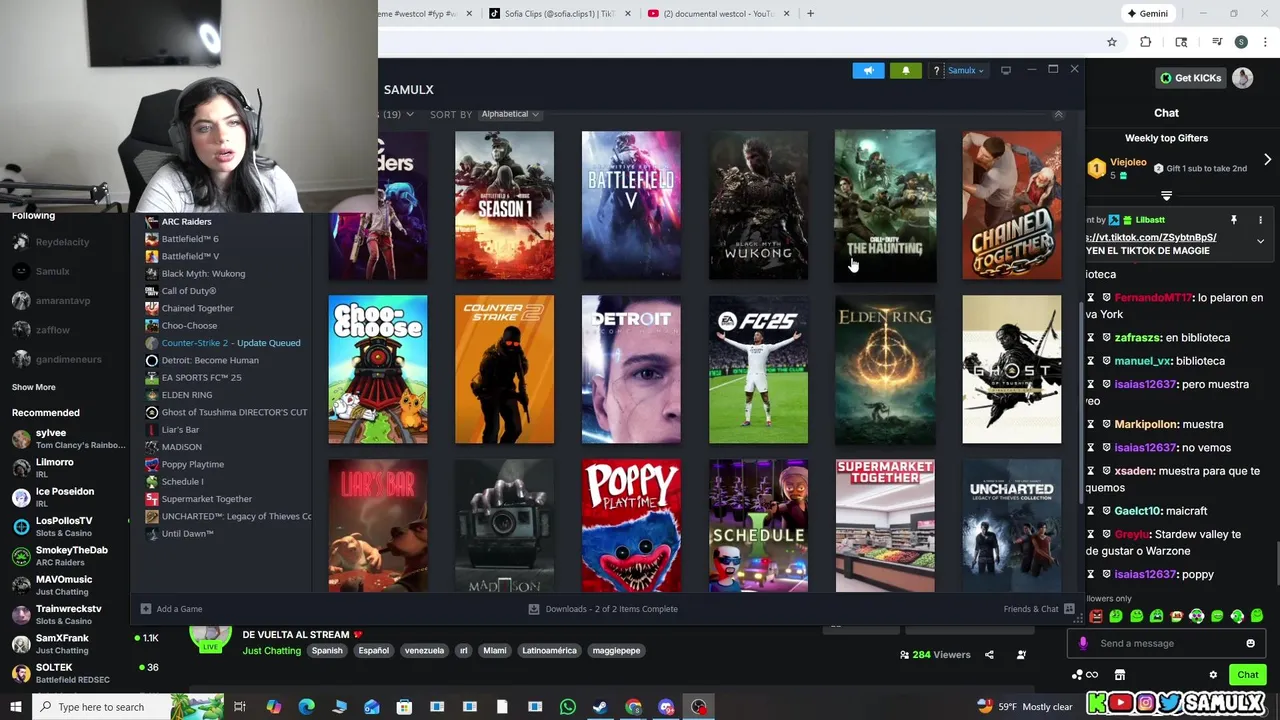The image size is (1280, 720).
Task: Collapse the chat gifters panel toggle
Action: click(1166, 196)
